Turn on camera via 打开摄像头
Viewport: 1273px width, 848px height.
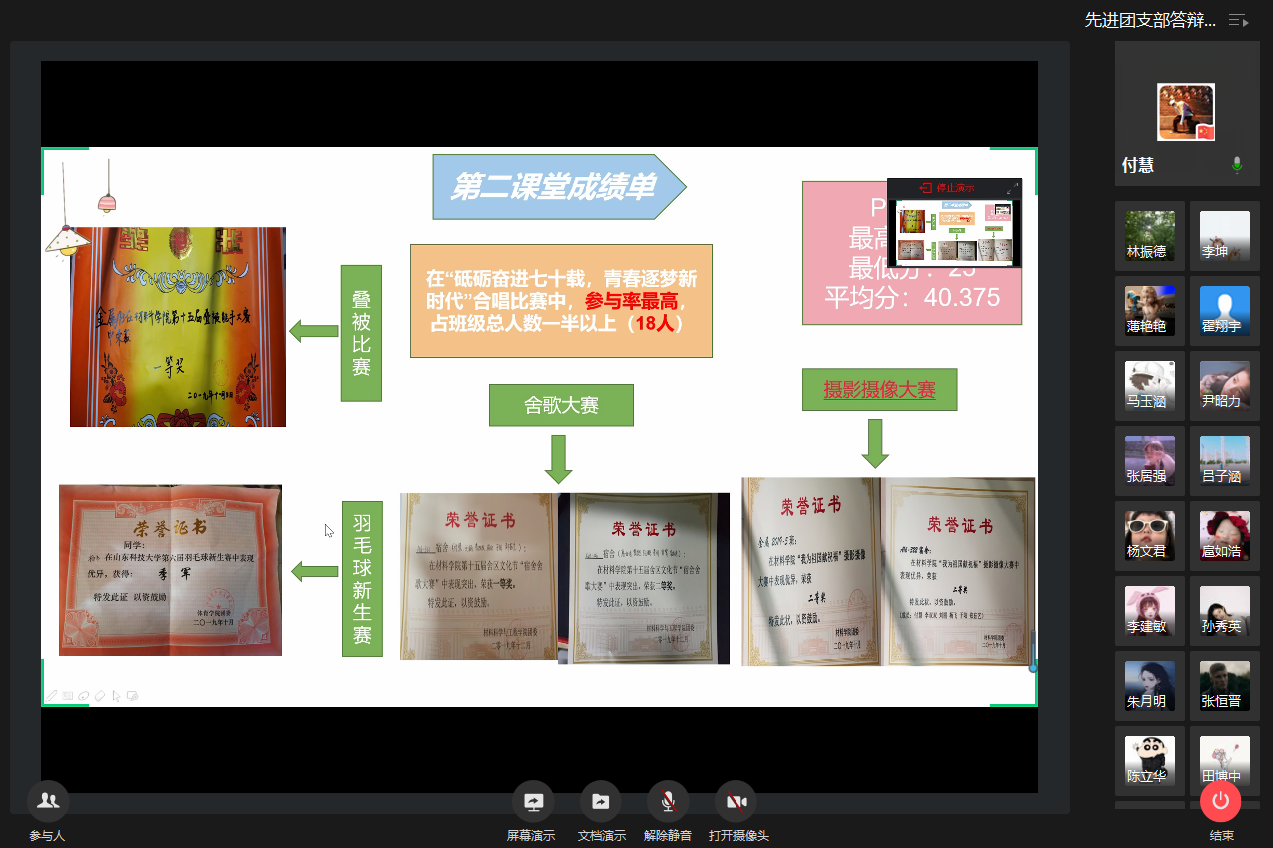coord(736,801)
